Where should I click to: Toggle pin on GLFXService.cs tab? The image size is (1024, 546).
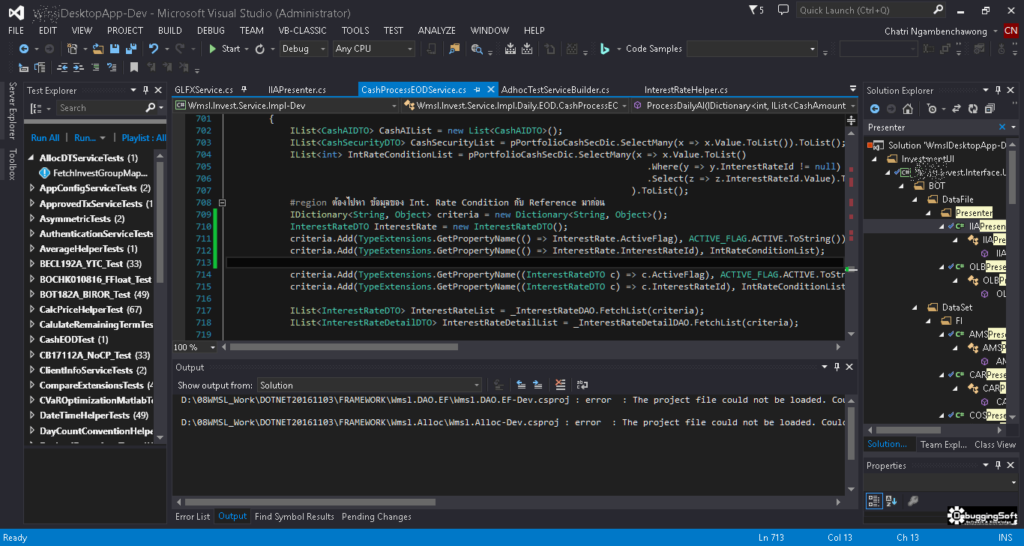click(x=244, y=90)
